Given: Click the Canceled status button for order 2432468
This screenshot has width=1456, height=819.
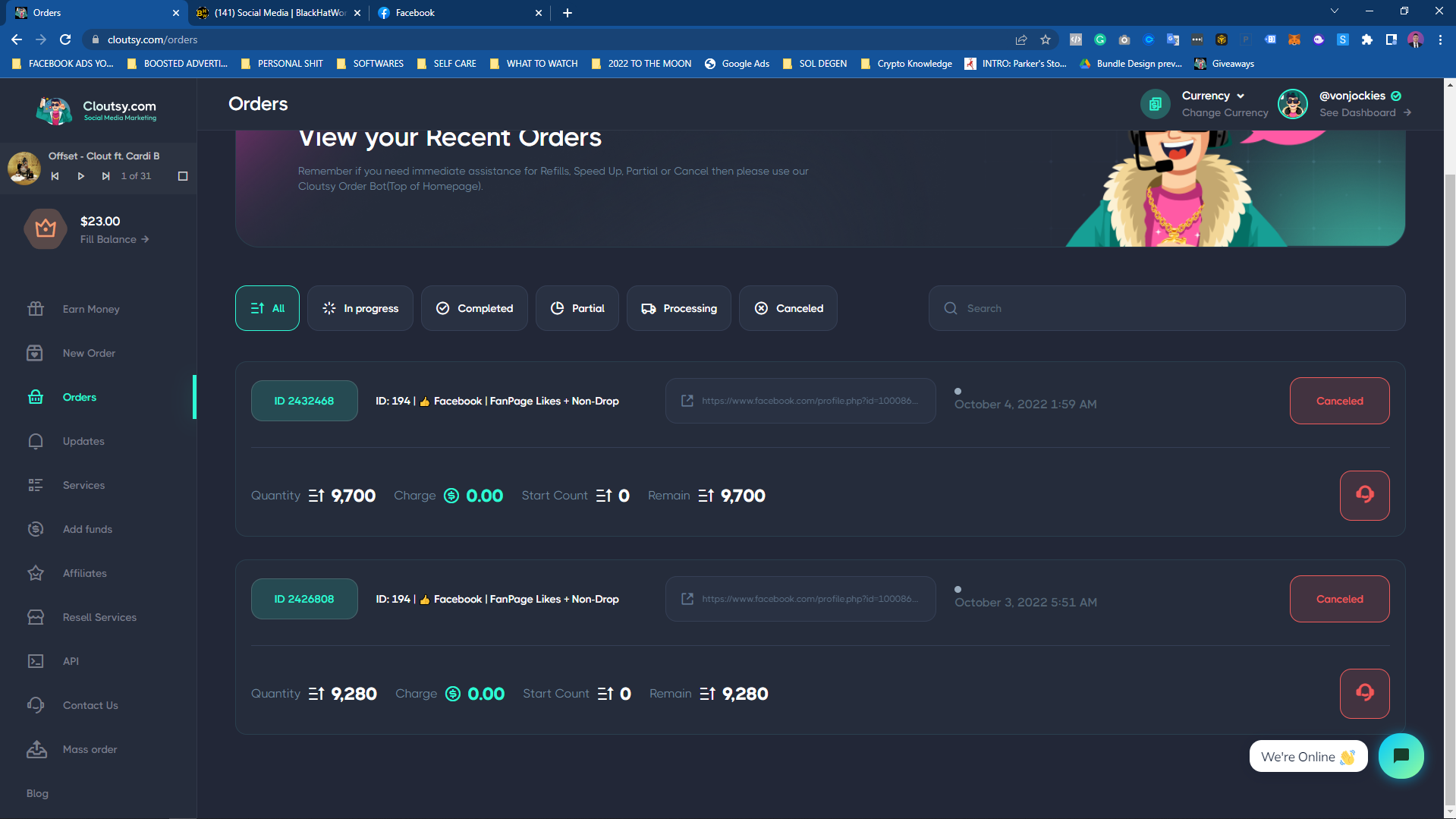Looking at the screenshot, I should coord(1340,401).
